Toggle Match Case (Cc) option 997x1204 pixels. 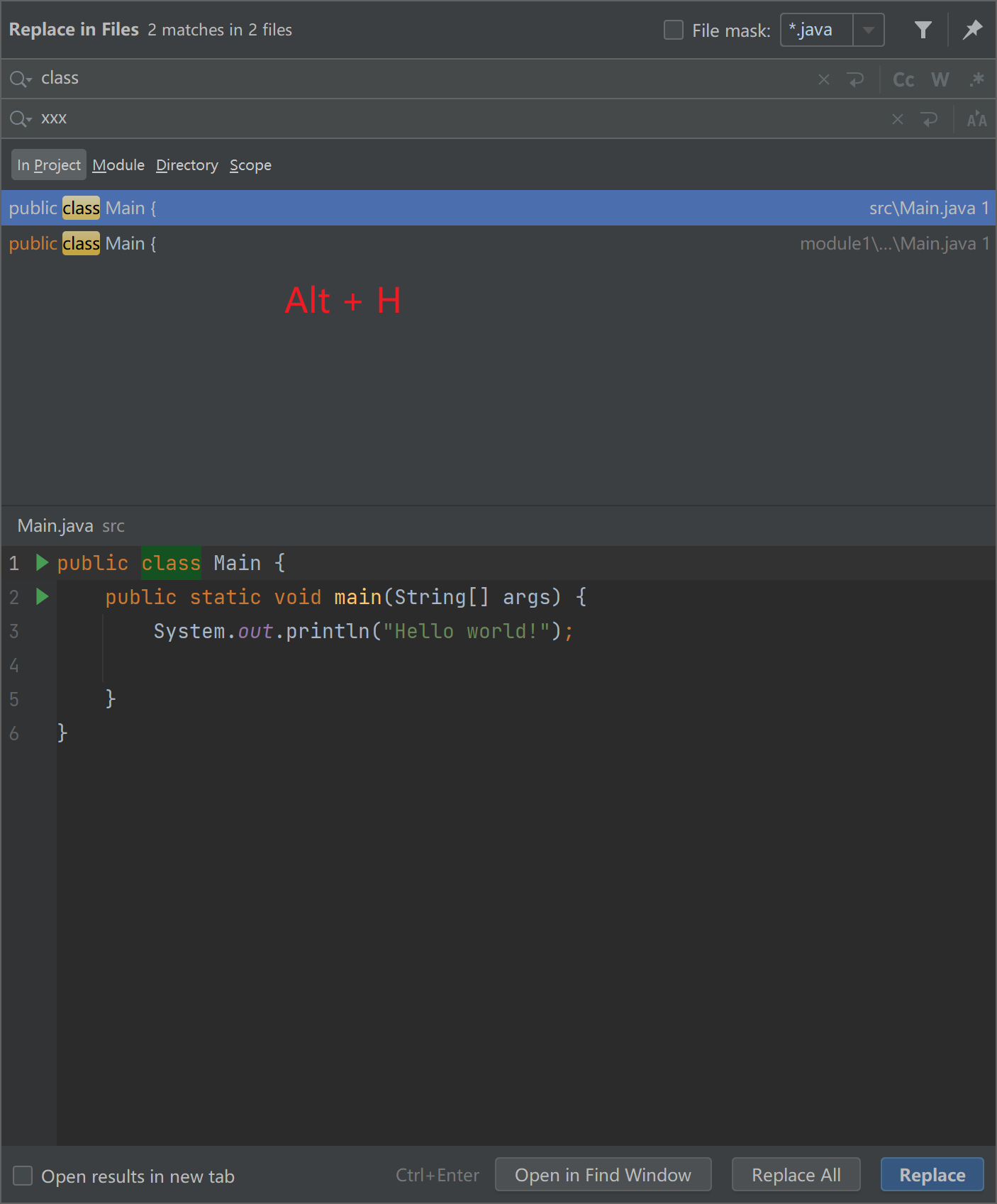pyautogui.click(x=903, y=79)
